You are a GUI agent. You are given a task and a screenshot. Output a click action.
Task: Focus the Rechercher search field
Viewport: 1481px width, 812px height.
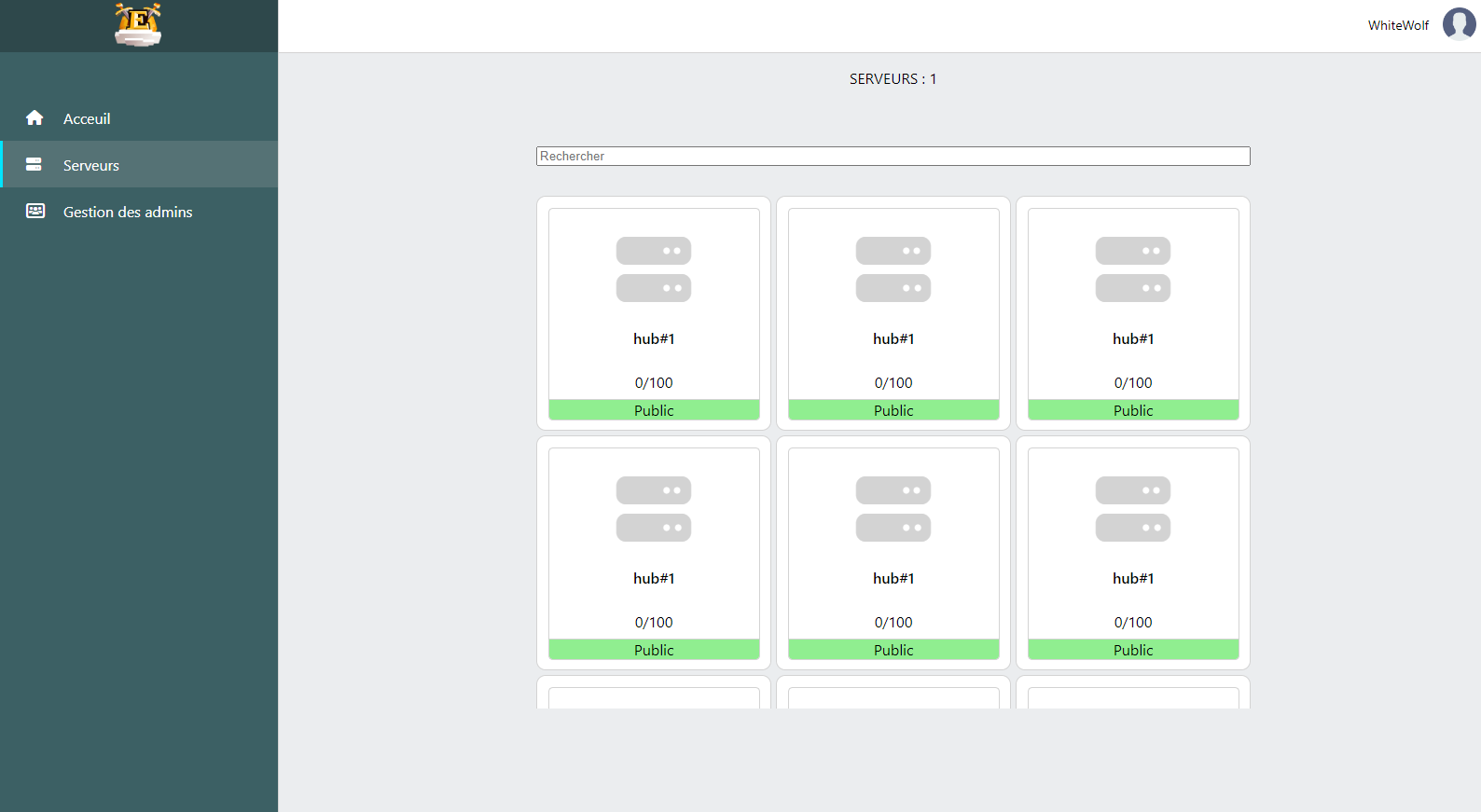(893, 157)
